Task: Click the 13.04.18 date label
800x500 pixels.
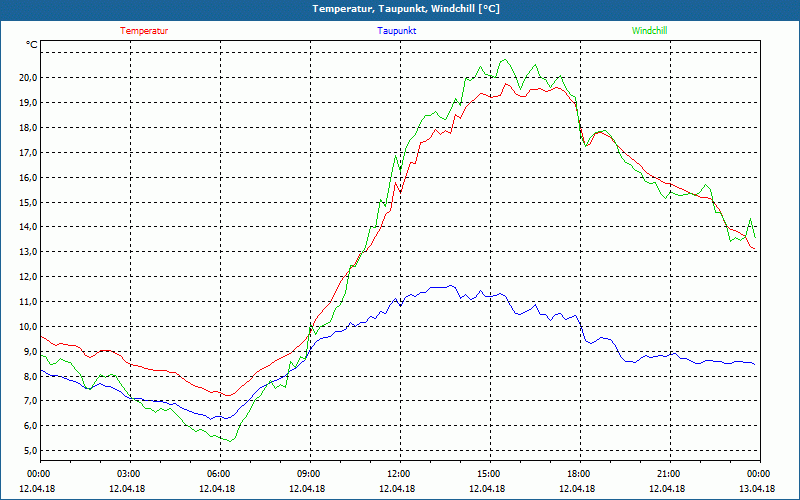Action: coord(757,489)
